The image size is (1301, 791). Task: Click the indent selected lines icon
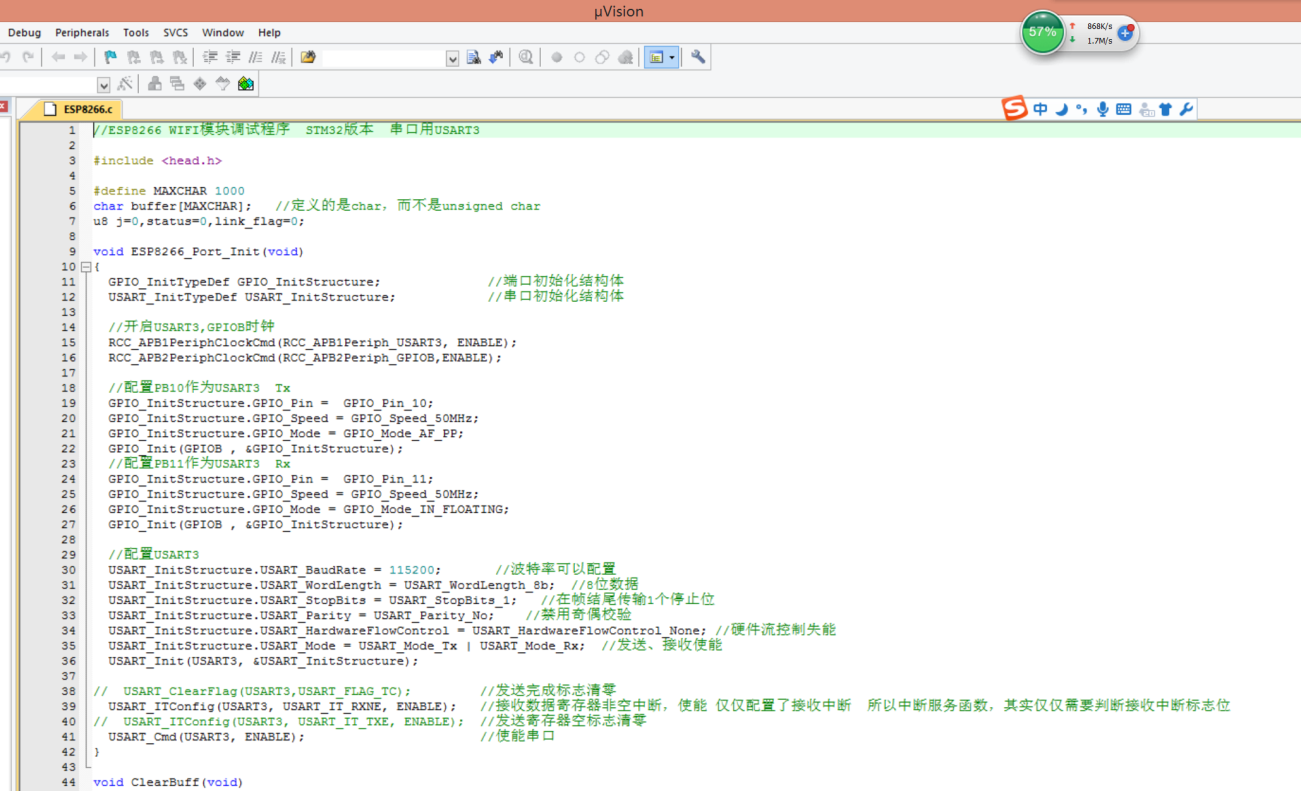click(x=210, y=58)
